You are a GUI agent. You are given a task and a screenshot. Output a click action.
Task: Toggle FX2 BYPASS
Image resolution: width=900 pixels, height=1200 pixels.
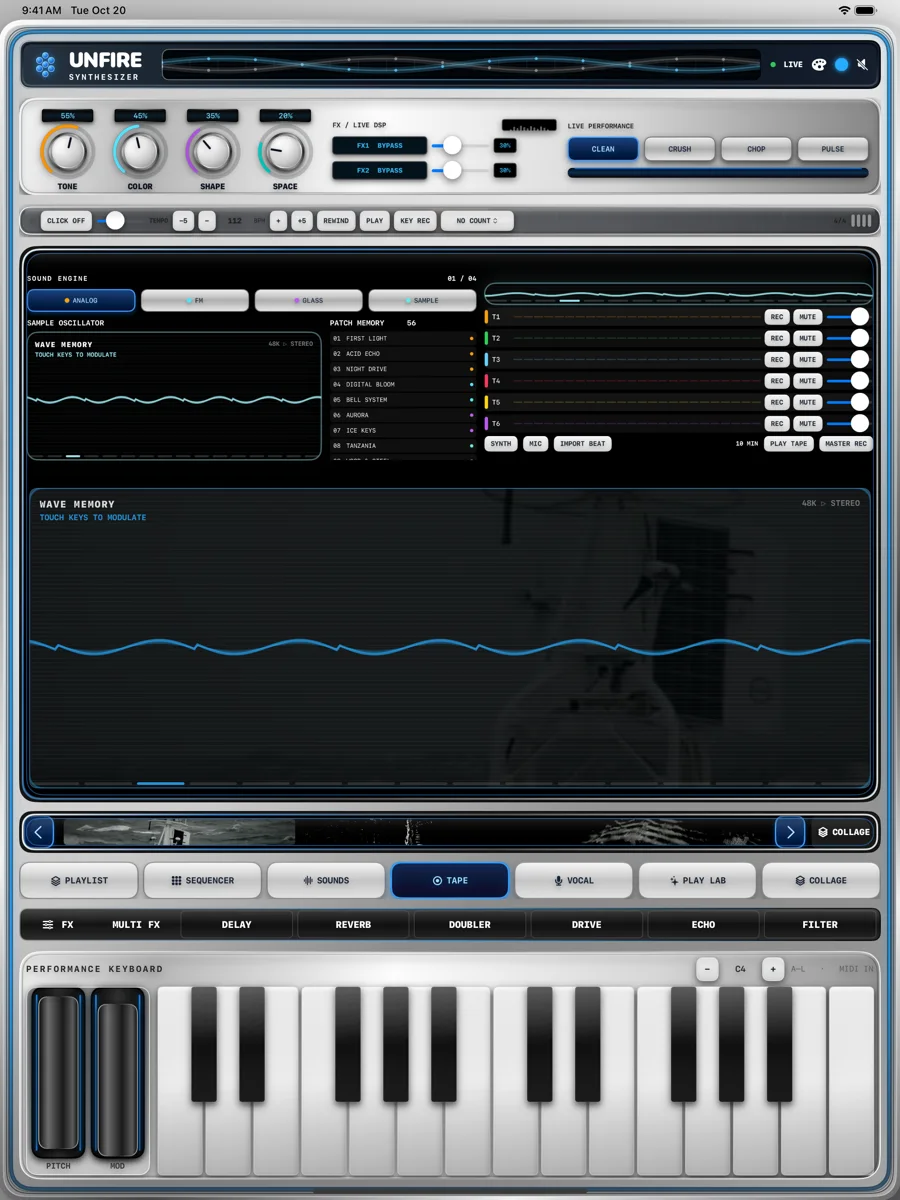click(380, 171)
